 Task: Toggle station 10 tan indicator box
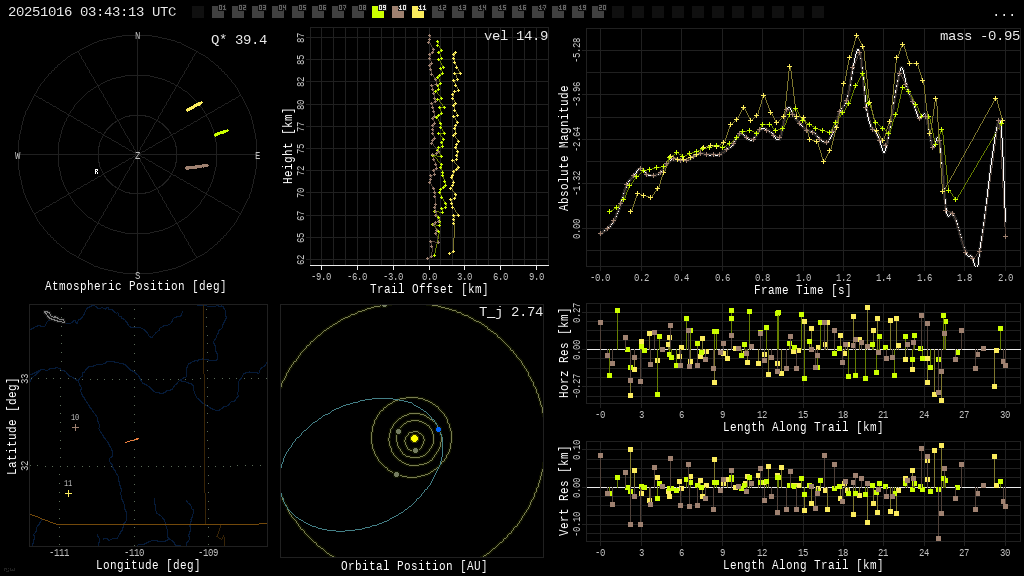point(398,12)
